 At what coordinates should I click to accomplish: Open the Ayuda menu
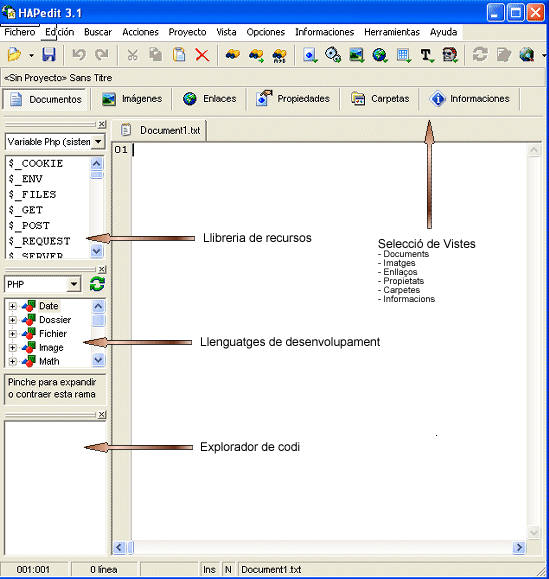pos(443,32)
